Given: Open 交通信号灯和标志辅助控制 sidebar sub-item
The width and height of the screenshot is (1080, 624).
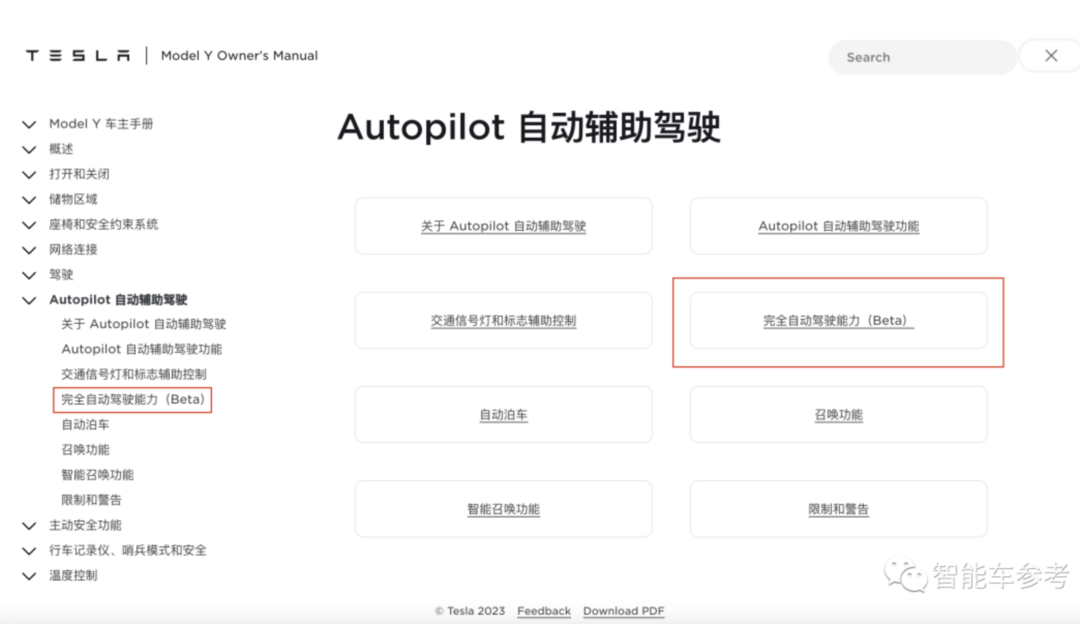Looking at the screenshot, I should point(134,374).
